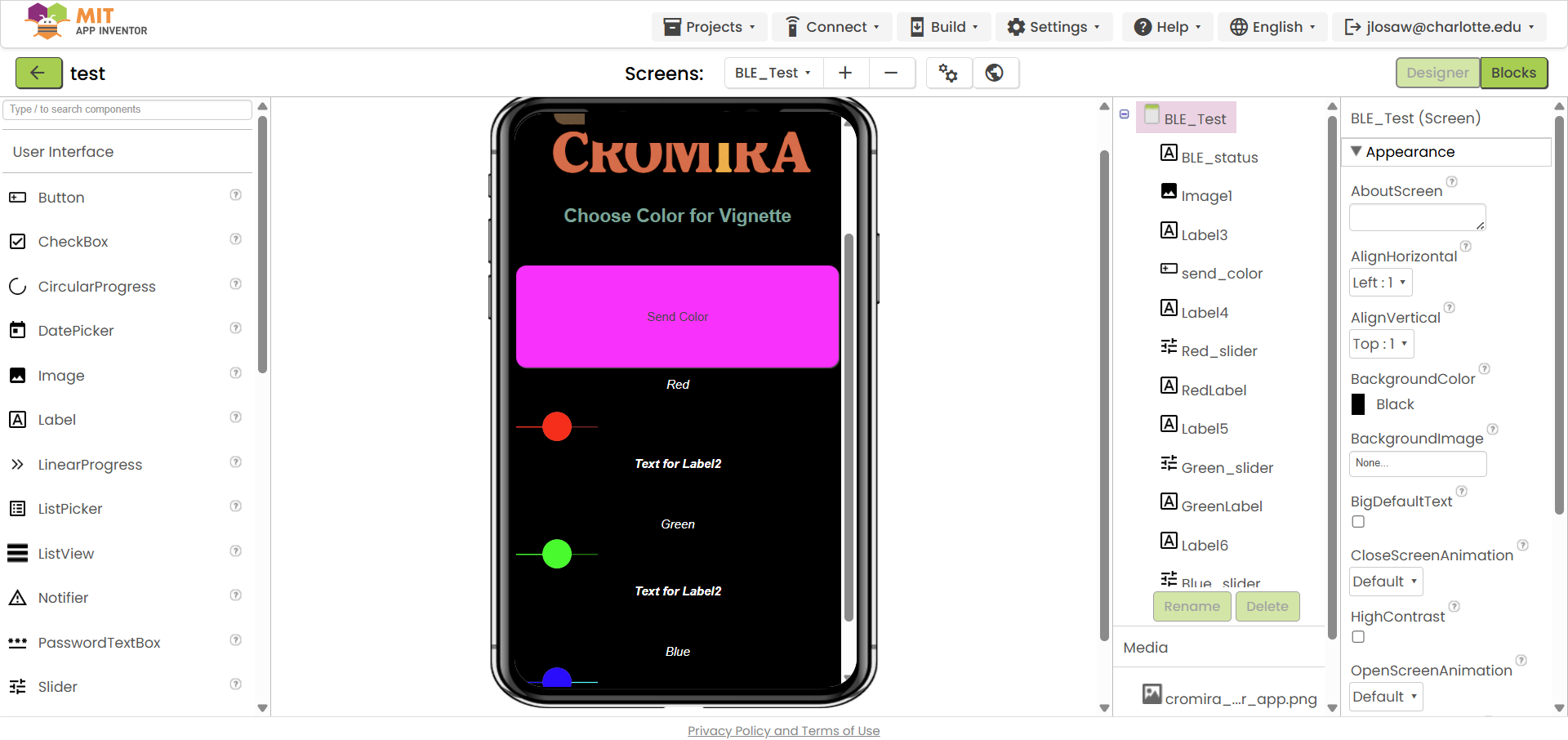The image size is (1568, 740).
Task: Click the Delete component button
Action: coord(1267,606)
